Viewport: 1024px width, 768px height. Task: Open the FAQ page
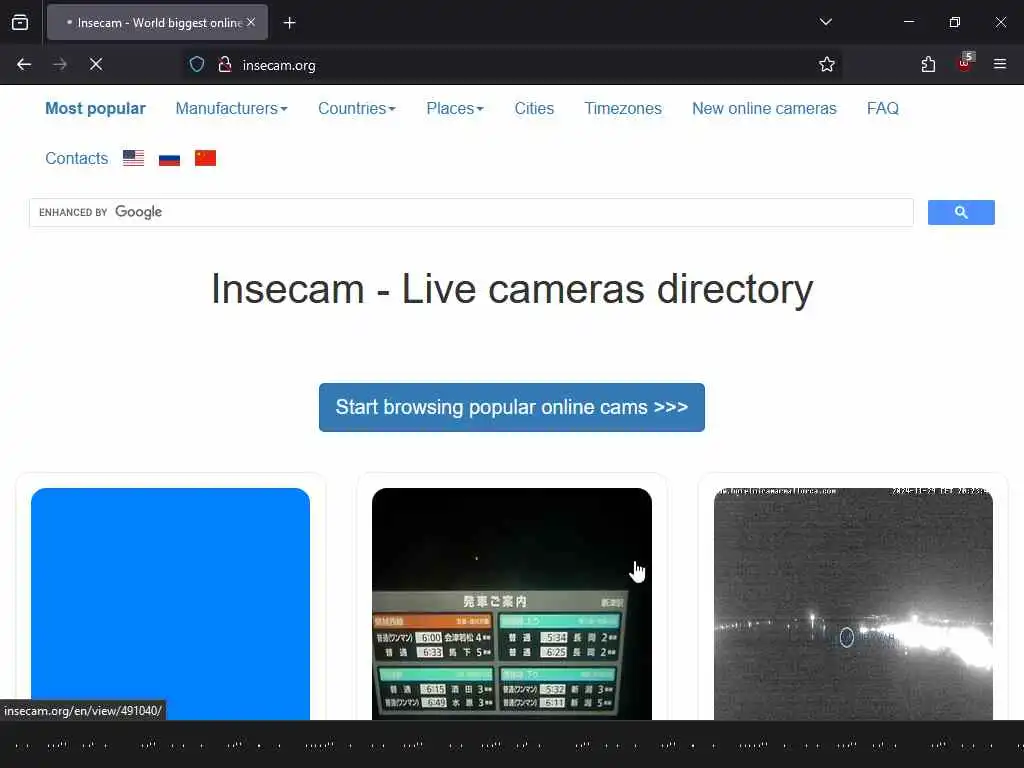[x=883, y=108]
